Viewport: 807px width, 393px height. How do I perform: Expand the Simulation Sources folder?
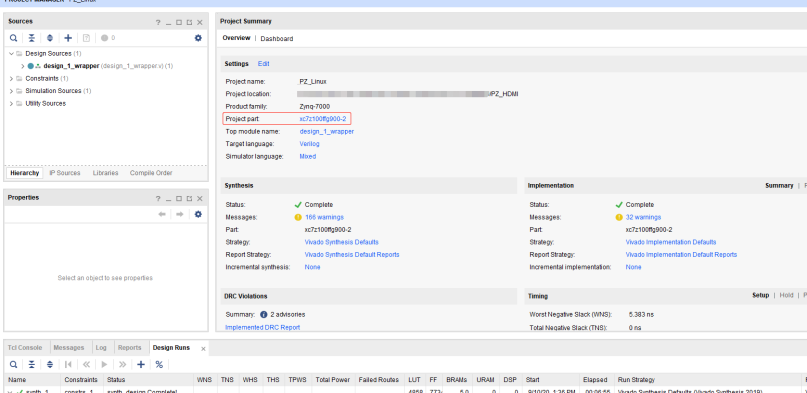pos(11,91)
